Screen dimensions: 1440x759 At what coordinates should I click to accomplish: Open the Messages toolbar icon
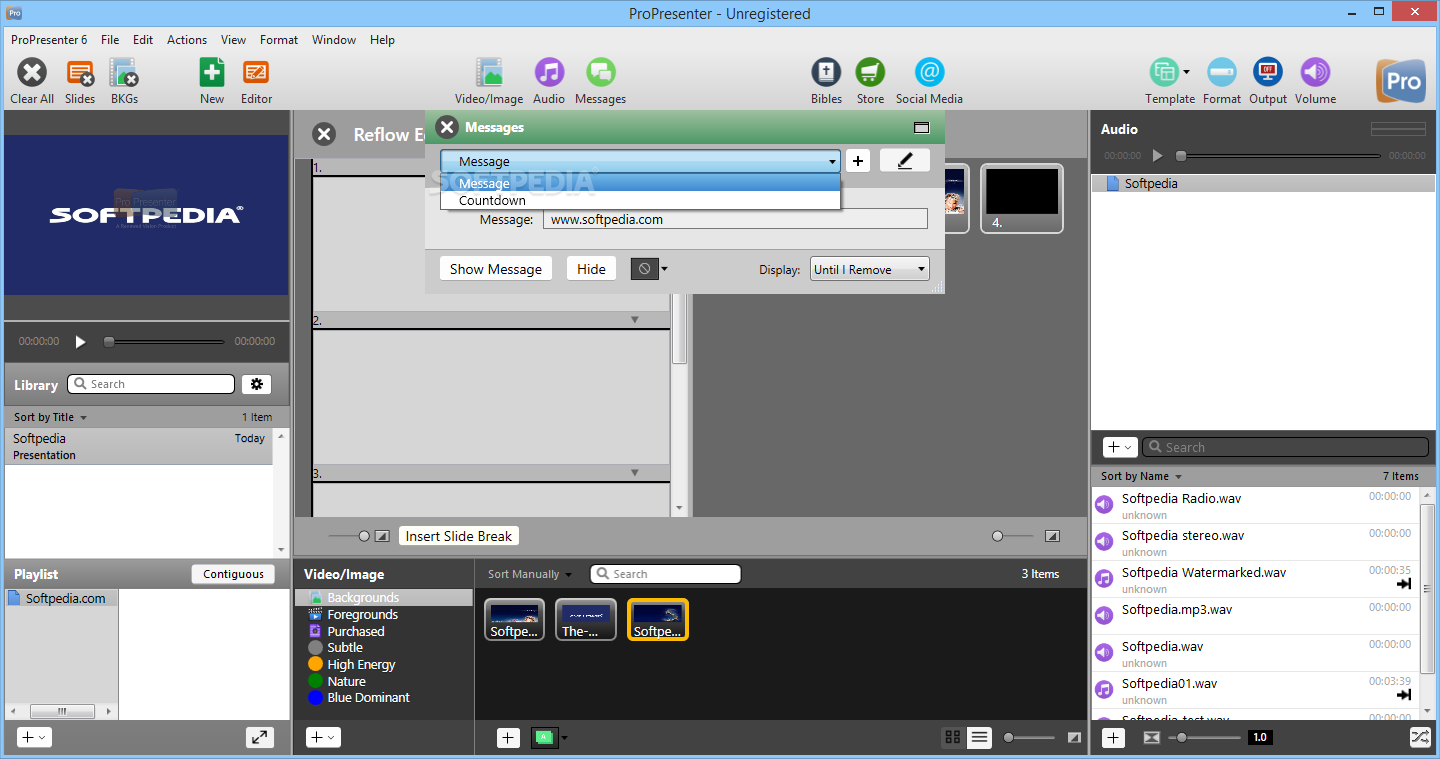(x=600, y=80)
